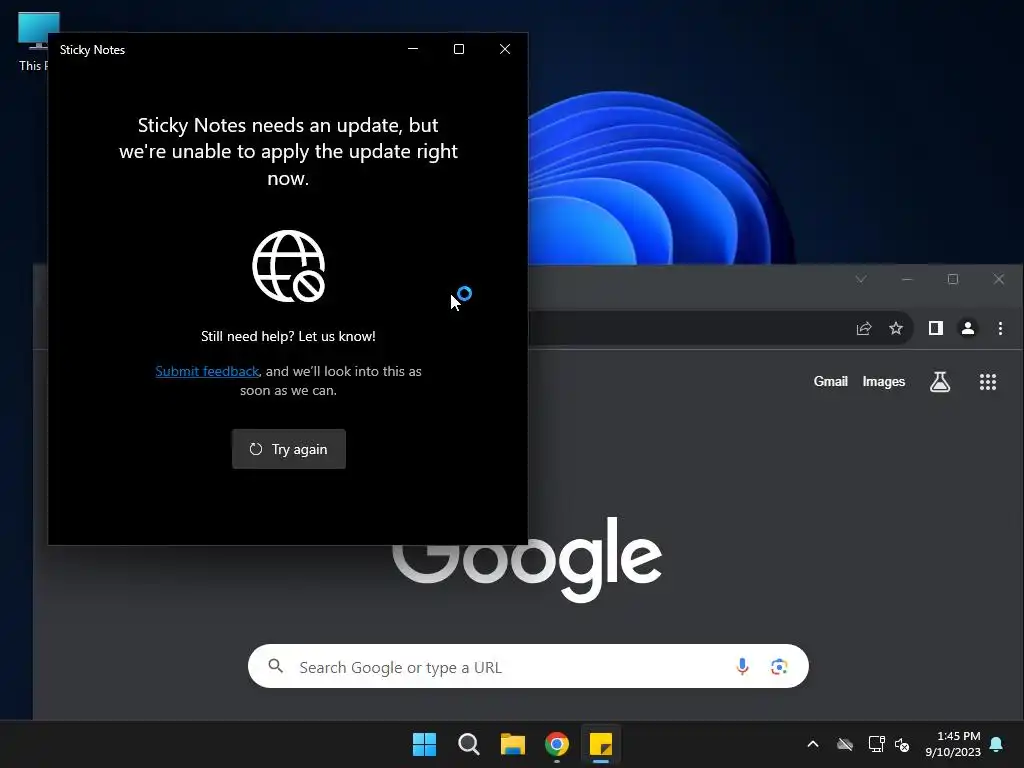Open network status tray icon
Image resolution: width=1024 pixels, height=768 pixels.
(x=876, y=744)
